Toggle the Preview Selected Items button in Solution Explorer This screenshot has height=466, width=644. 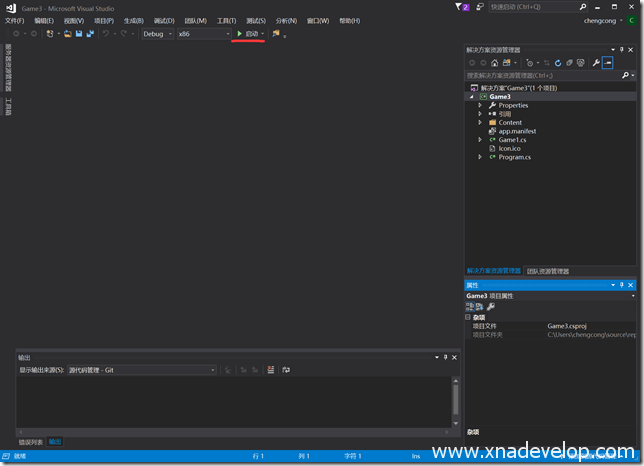pyautogui.click(x=607, y=62)
